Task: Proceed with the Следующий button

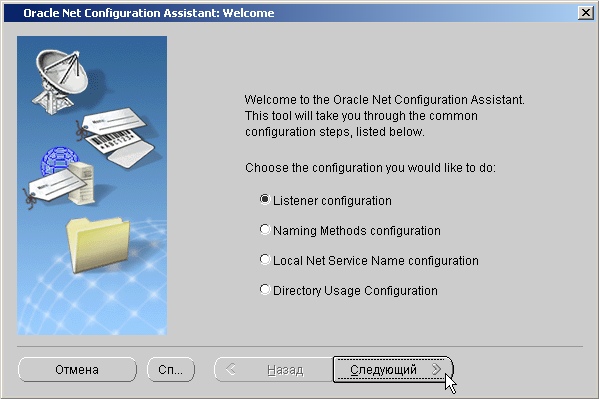Action: [393, 370]
